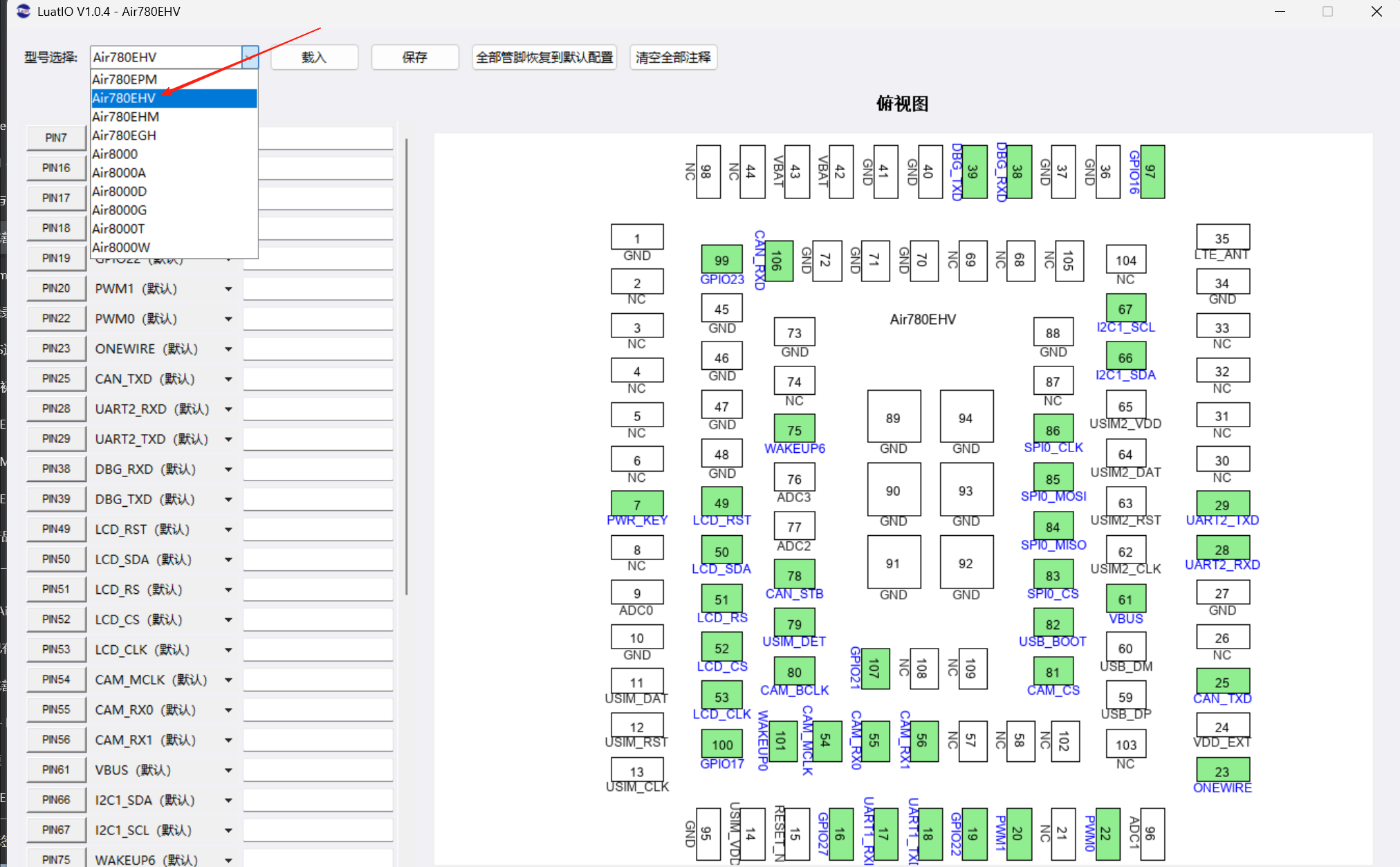Expand the I2C1_SDA function dropdown
This screenshot has height=867, width=1400.
point(228,801)
